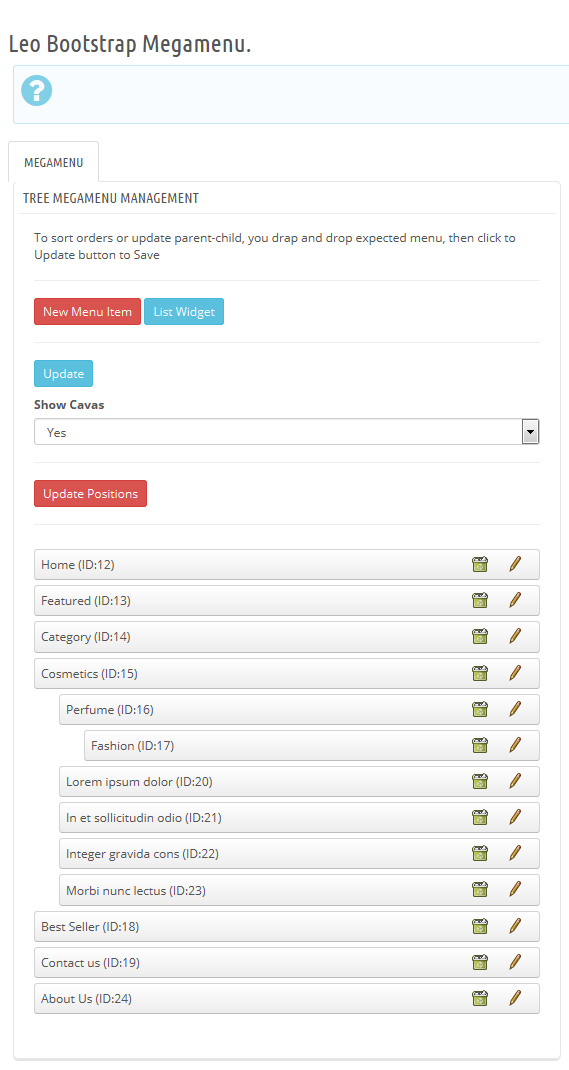
Task: Click the blue Update button
Action: pos(63,374)
